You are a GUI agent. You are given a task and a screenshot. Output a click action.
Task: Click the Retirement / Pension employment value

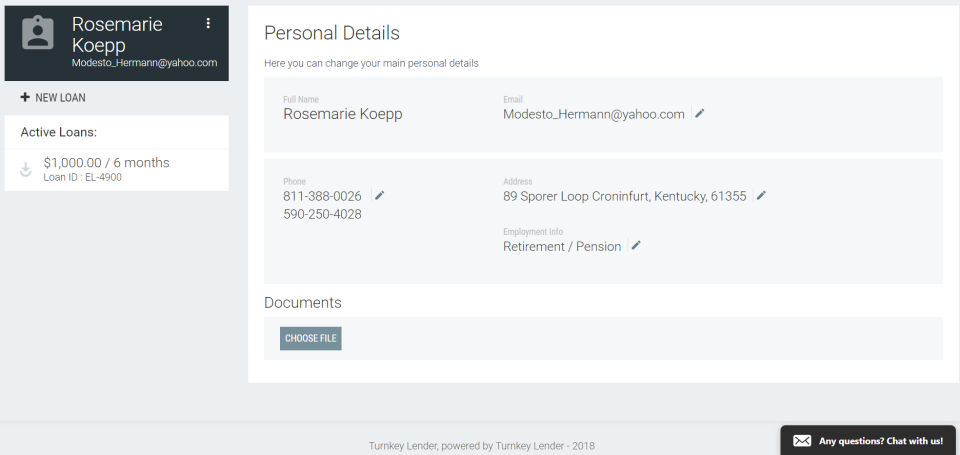[562, 246]
